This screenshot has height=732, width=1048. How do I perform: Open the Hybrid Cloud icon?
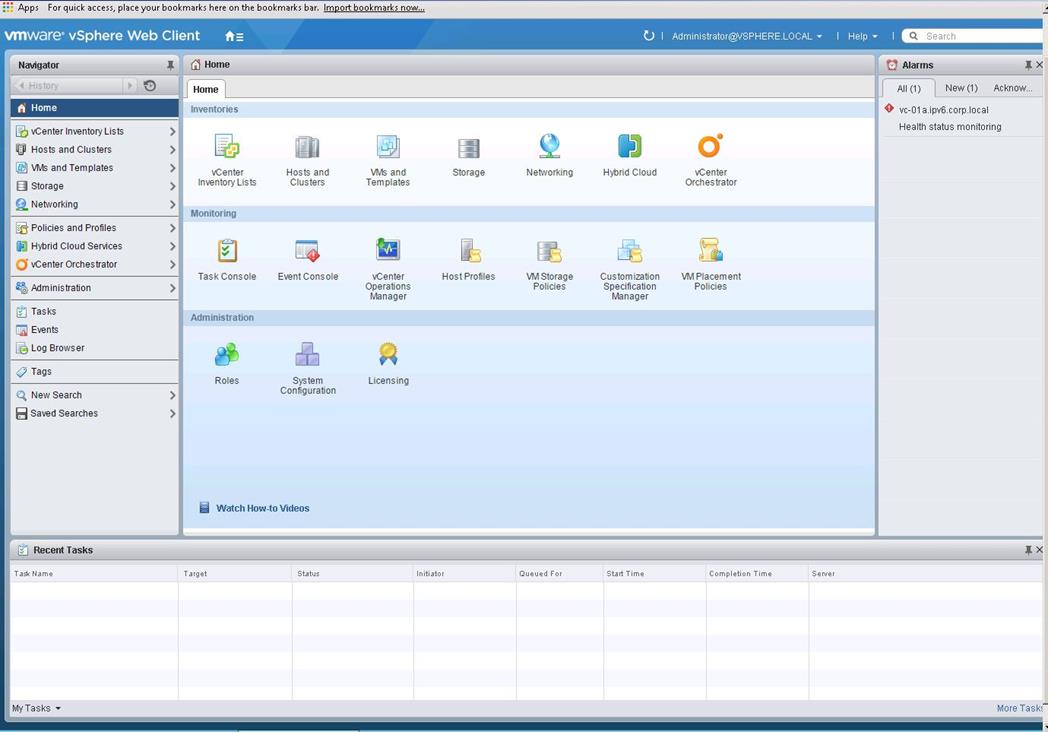pyautogui.click(x=630, y=146)
